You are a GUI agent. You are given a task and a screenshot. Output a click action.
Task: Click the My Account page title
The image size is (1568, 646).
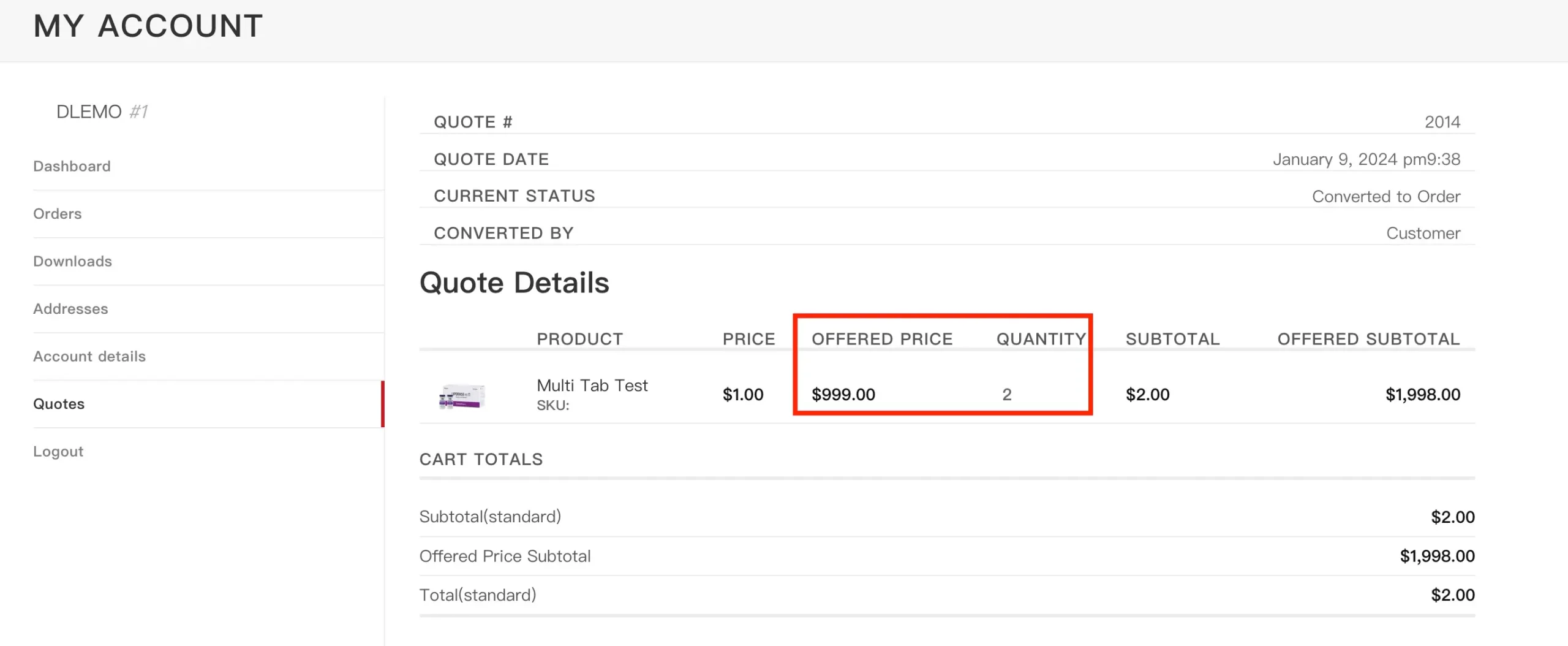pyautogui.click(x=148, y=26)
